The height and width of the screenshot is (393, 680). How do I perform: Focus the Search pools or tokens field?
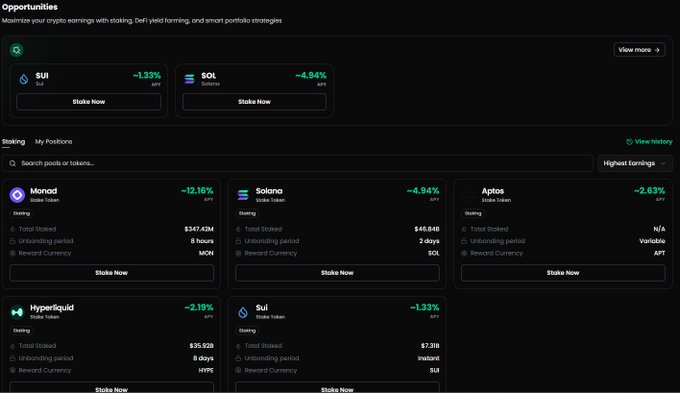pyautogui.click(x=298, y=163)
